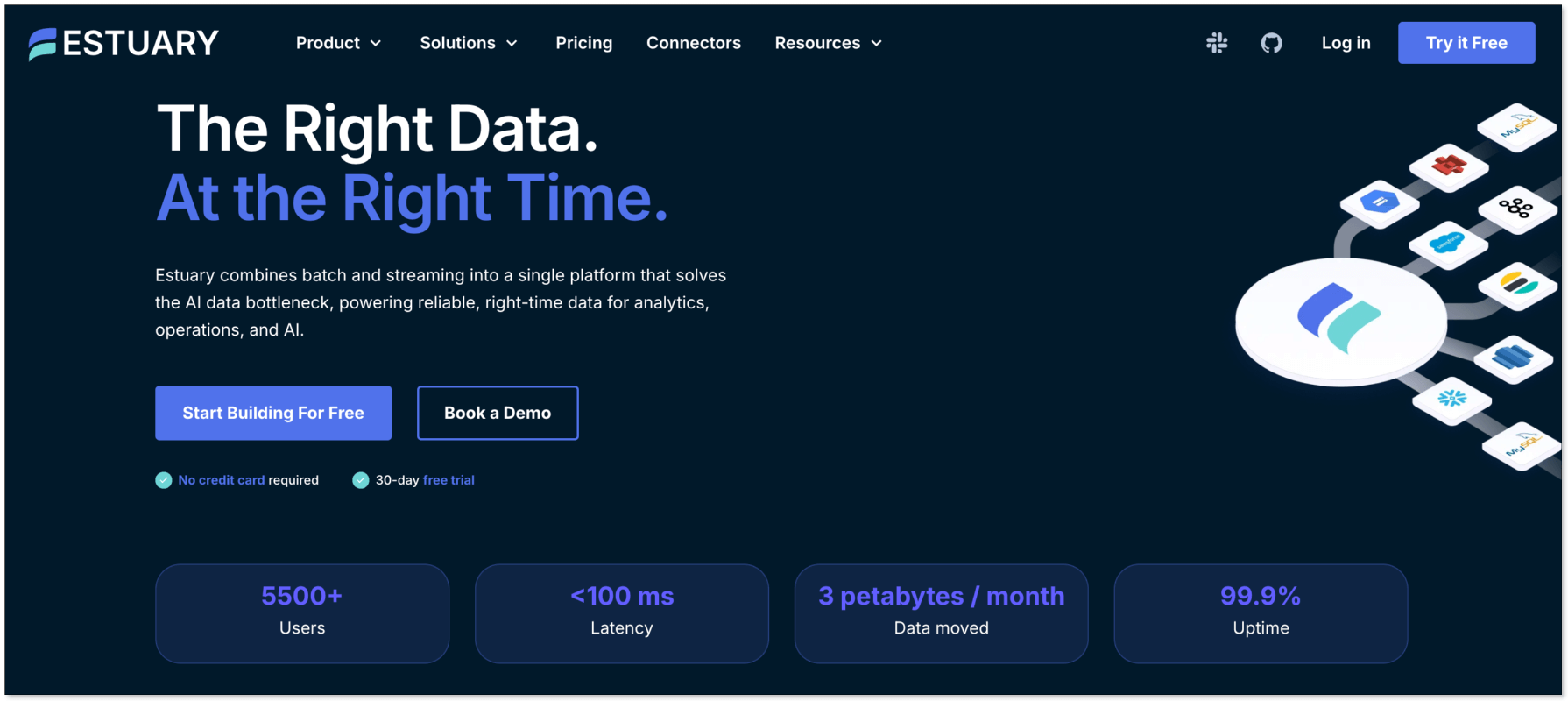Open the Connectors nav item
Viewport: 1568px width, 701px height.
(693, 43)
